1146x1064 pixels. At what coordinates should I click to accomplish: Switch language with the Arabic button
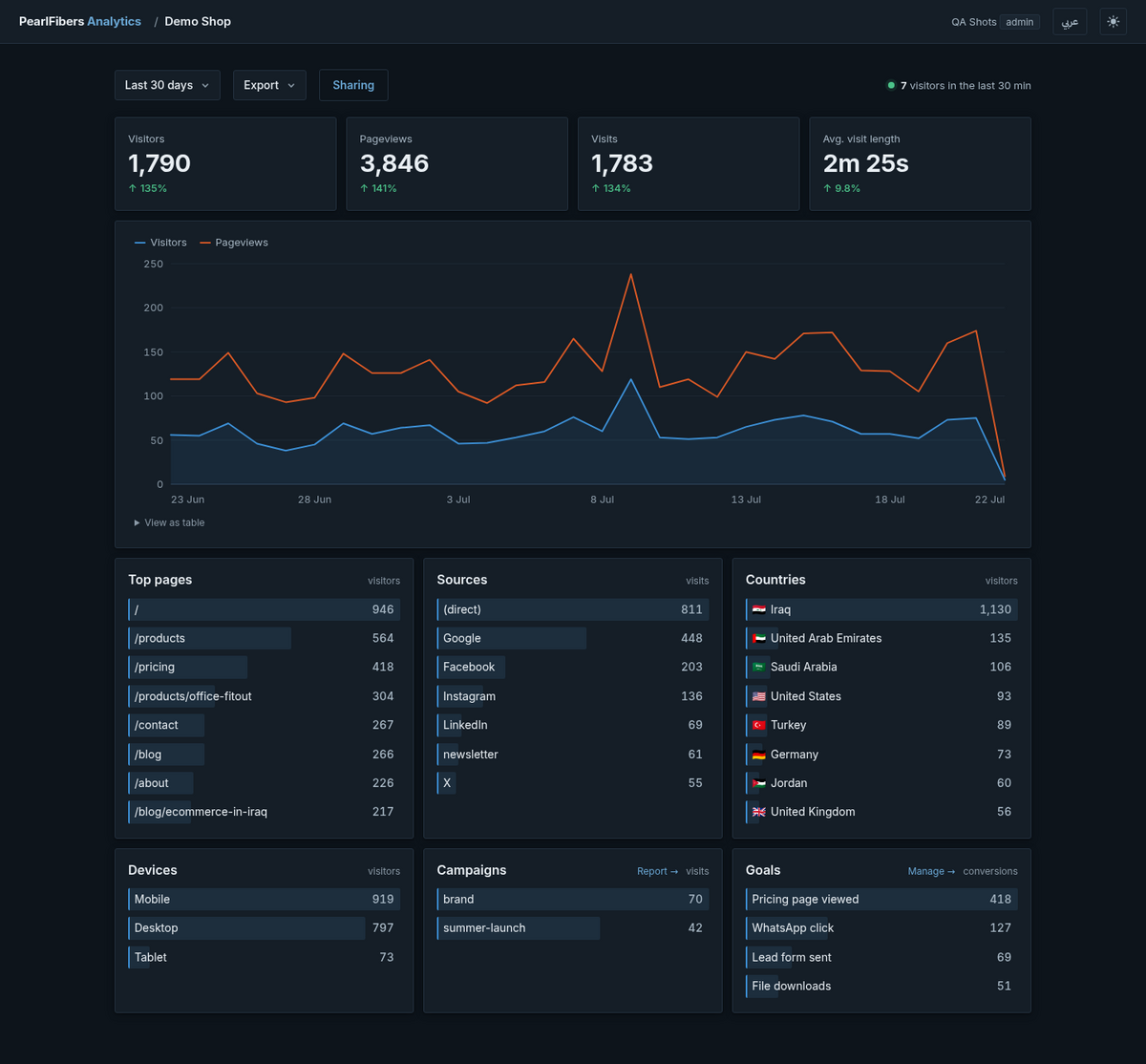pos(1070,22)
